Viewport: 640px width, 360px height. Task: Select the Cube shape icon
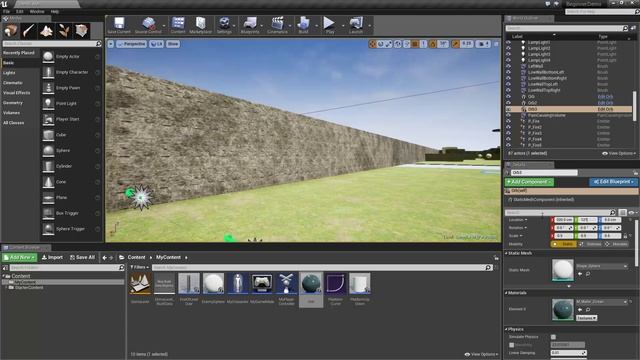tap(48, 135)
